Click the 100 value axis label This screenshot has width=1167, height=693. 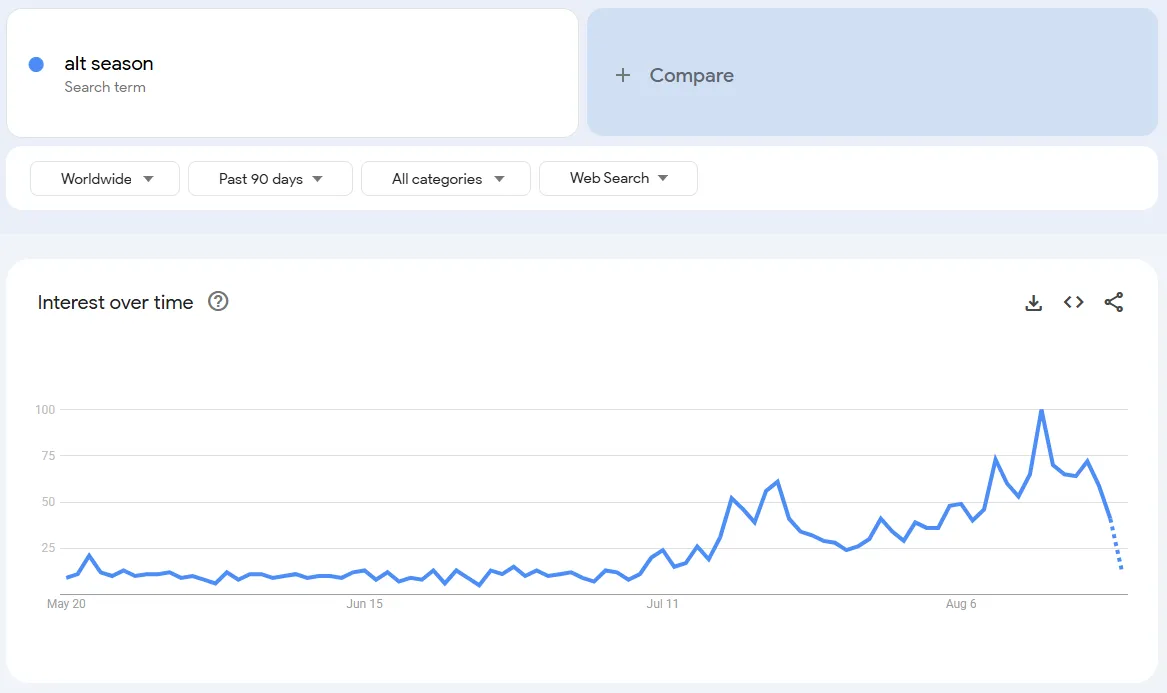coord(44,410)
